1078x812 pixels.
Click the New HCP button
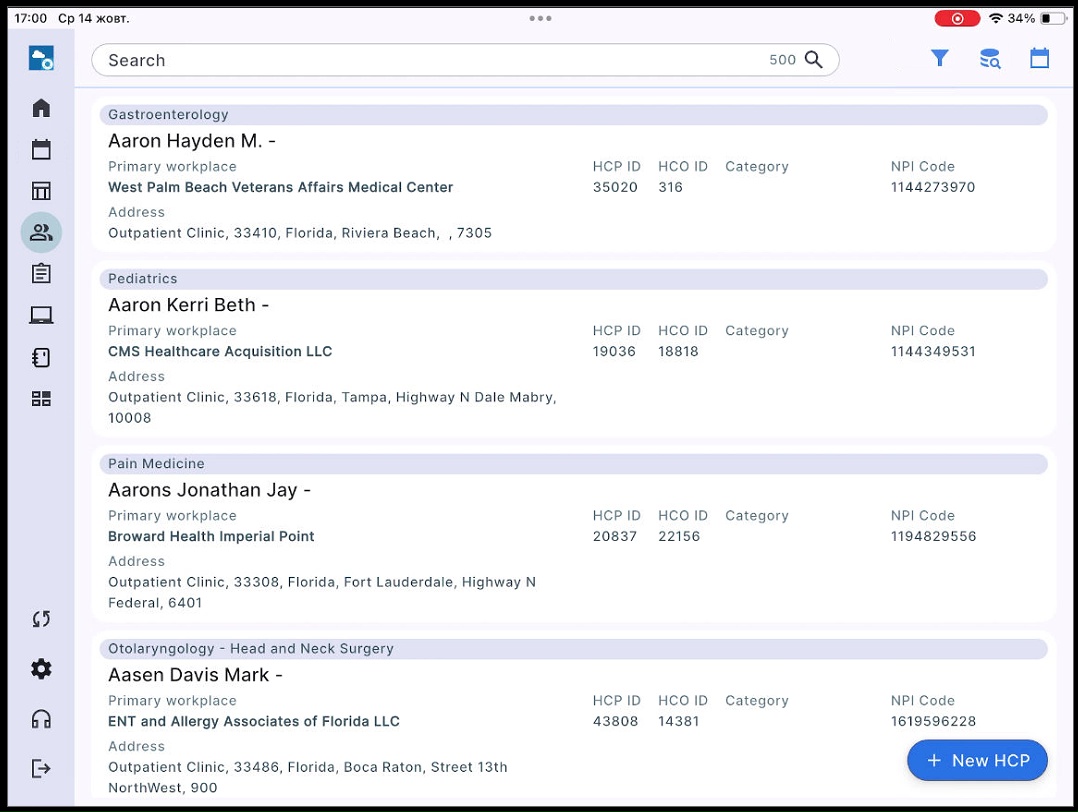[x=977, y=760]
